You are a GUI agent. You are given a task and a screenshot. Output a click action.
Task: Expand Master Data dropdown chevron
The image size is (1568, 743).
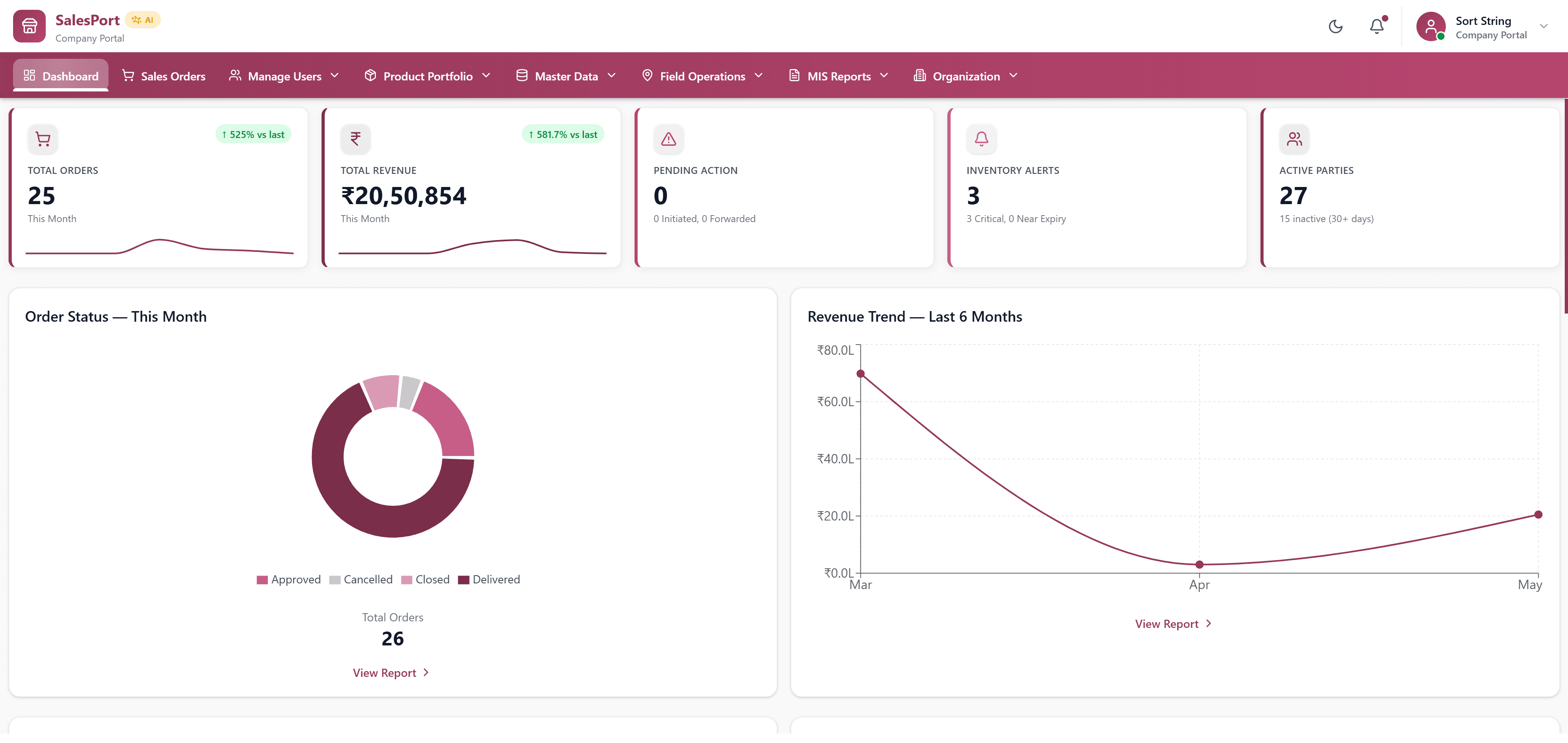(x=612, y=76)
